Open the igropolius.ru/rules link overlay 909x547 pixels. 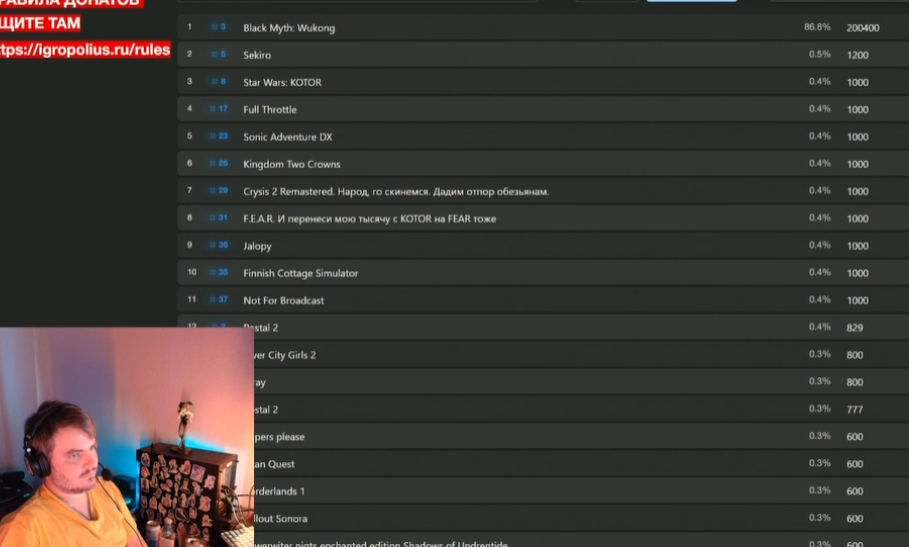point(85,50)
